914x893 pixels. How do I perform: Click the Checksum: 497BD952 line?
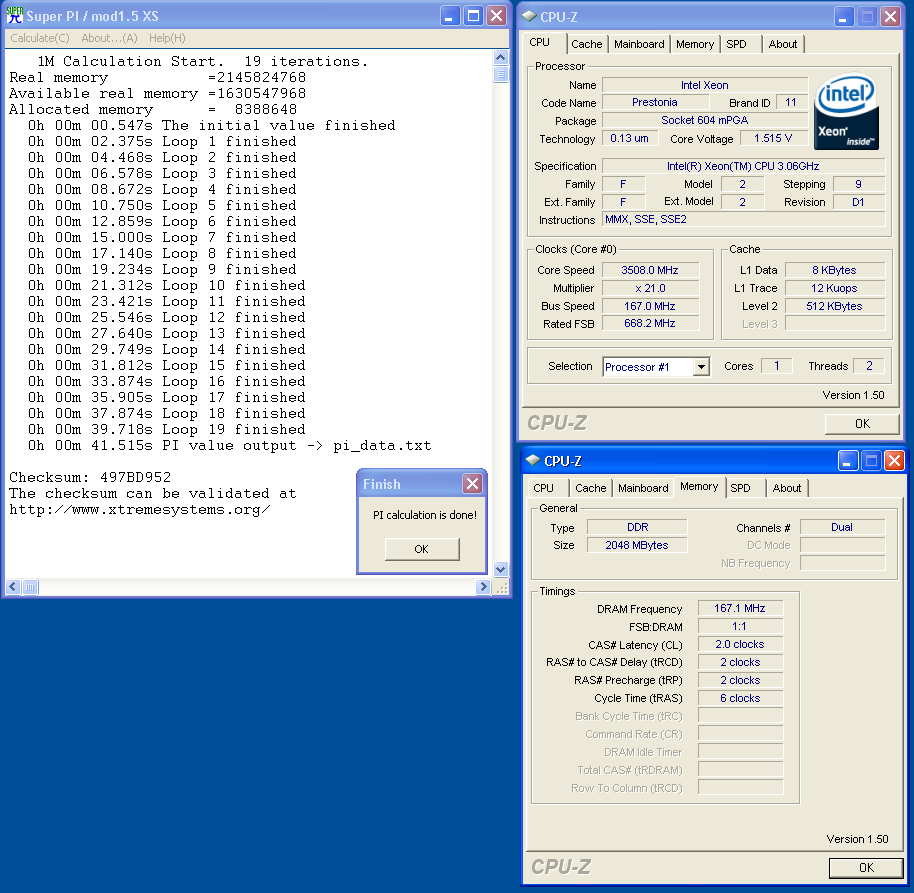click(x=90, y=477)
